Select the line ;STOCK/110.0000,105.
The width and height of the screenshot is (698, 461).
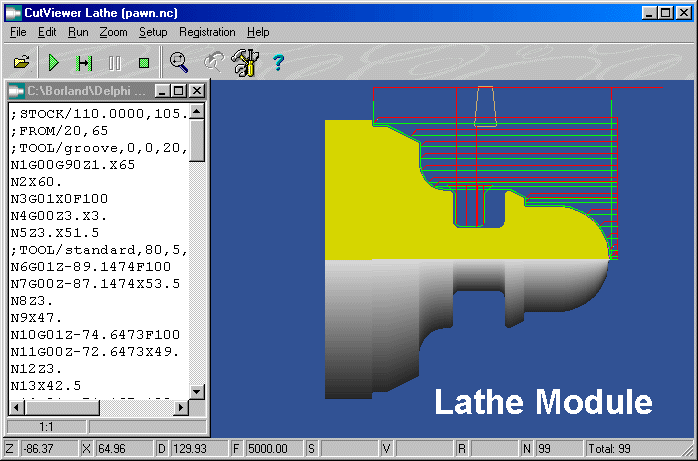pos(99,113)
